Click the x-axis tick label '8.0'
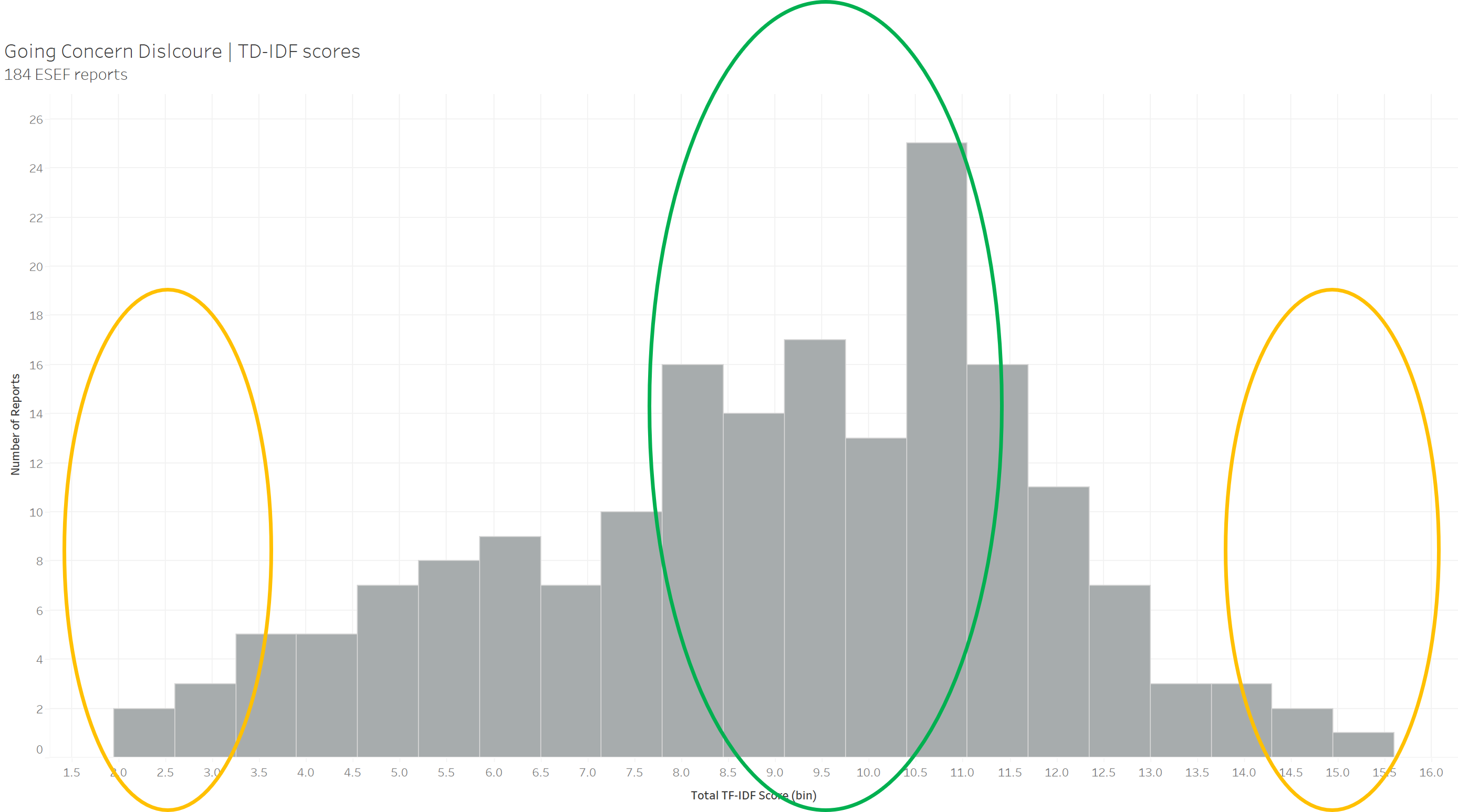Image resolution: width=1458 pixels, height=812 pixels. click(681, 773)
